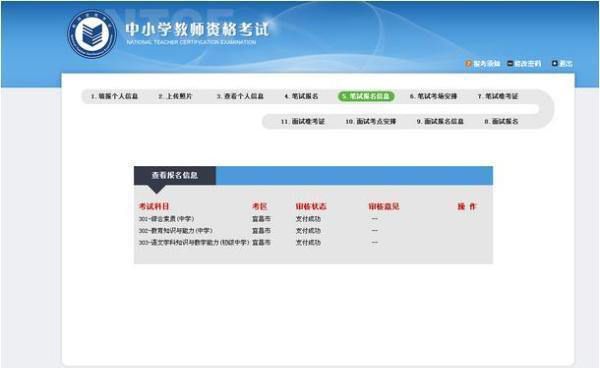Open step 11 面试准考证
The height and width of the screenshot is (368, 600).
(x=303, y=121)
